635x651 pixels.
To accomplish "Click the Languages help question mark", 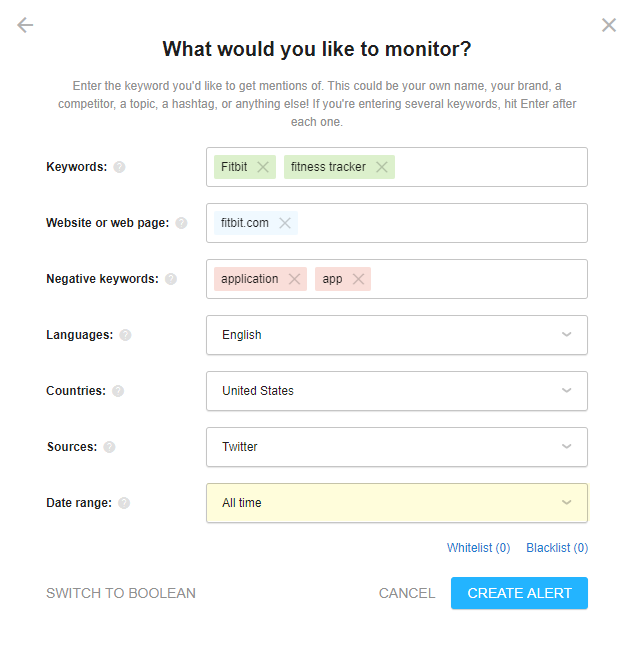I will tap(125, 335).
